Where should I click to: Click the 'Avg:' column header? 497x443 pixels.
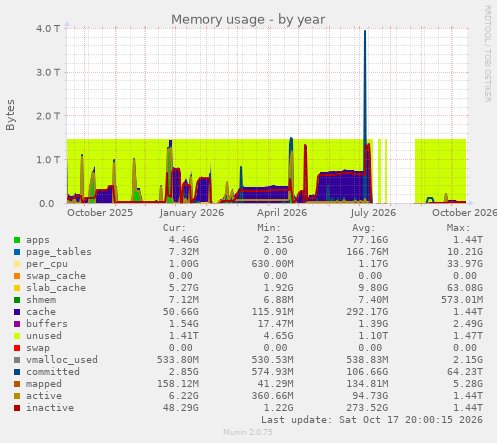364,228
